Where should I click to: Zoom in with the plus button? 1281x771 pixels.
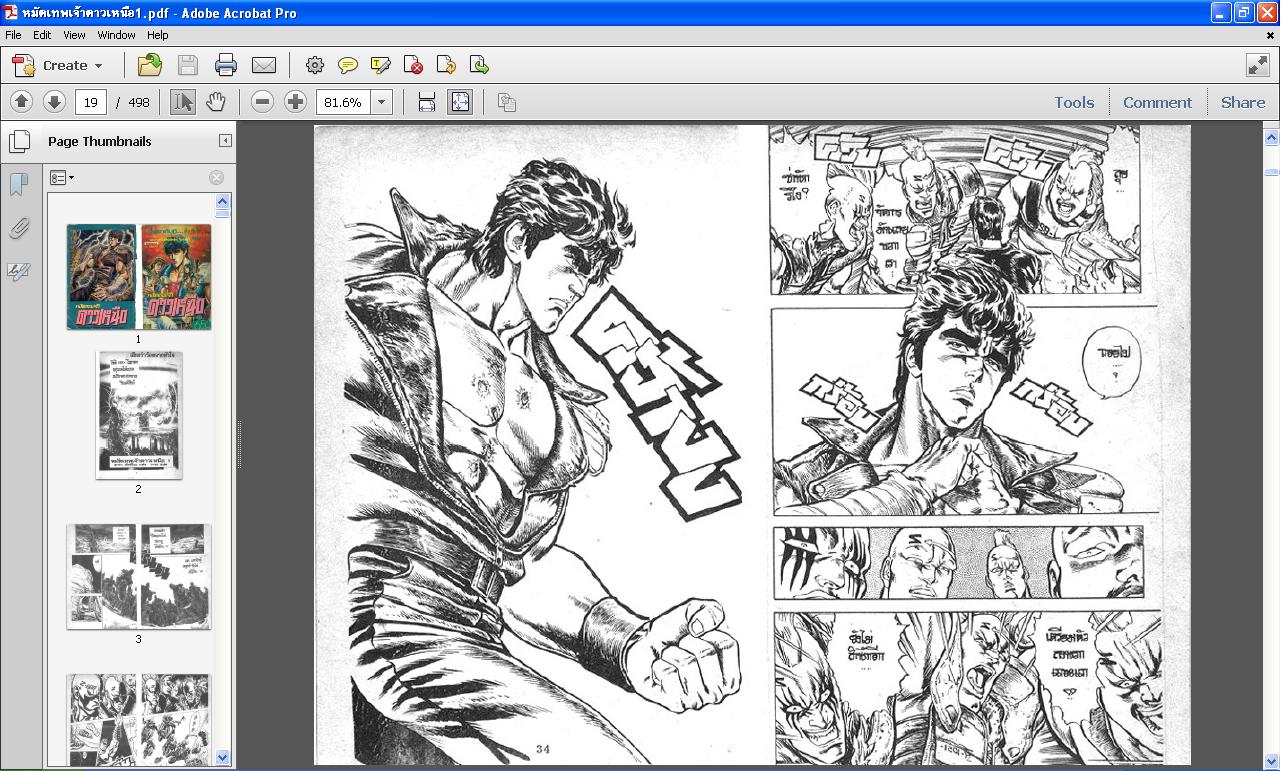click(x=295, y=102)
